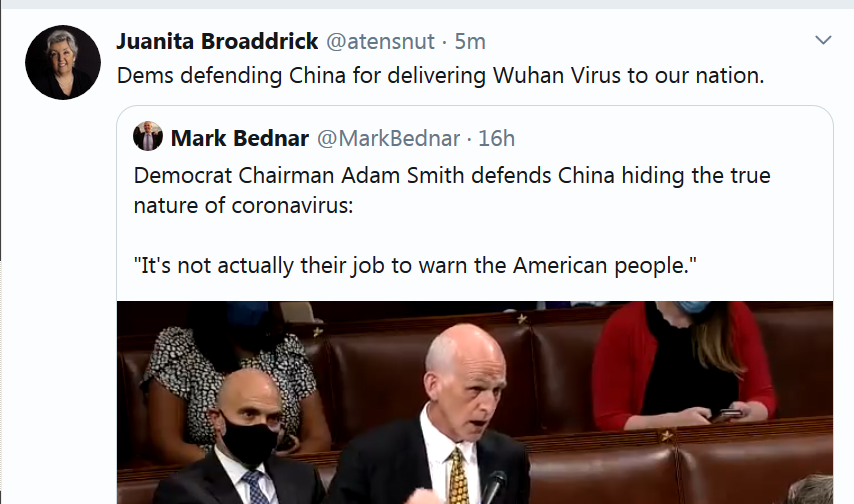854x504 pixels.
Task: Play the video of the bald man speaking
Action: (x=474, y=403)
